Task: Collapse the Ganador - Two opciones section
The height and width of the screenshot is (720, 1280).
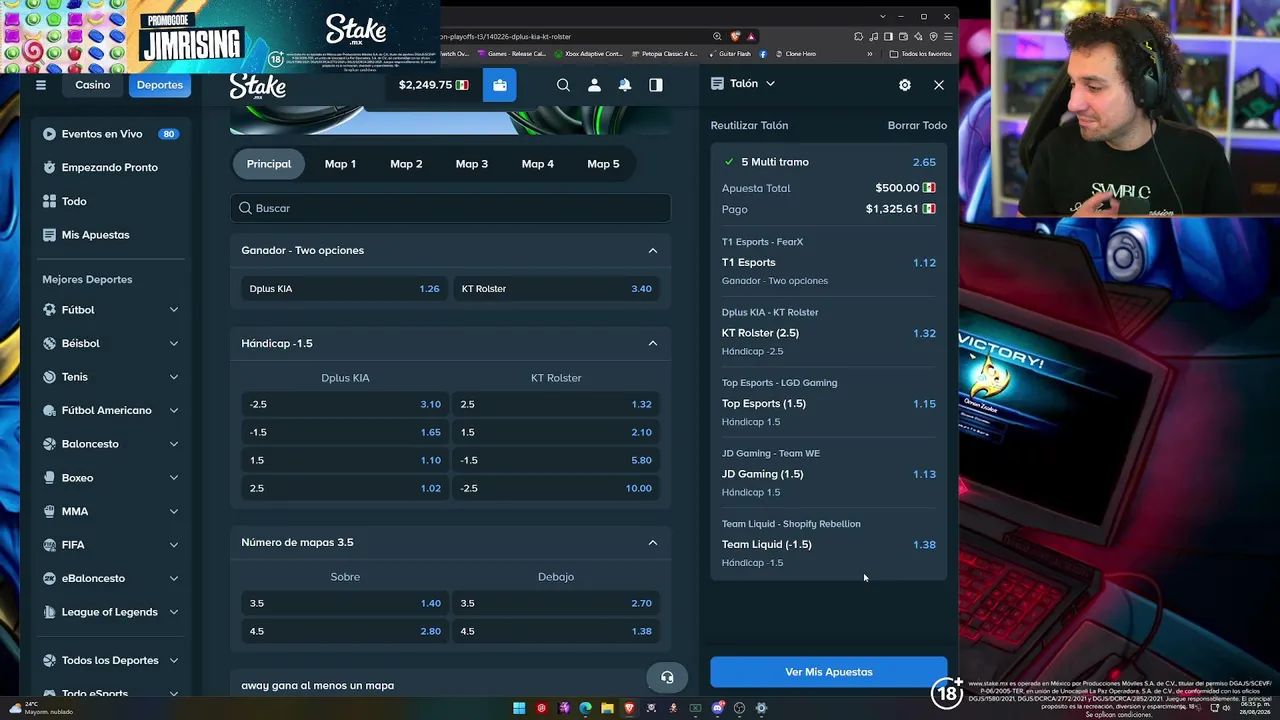Action: pos(653,251)
